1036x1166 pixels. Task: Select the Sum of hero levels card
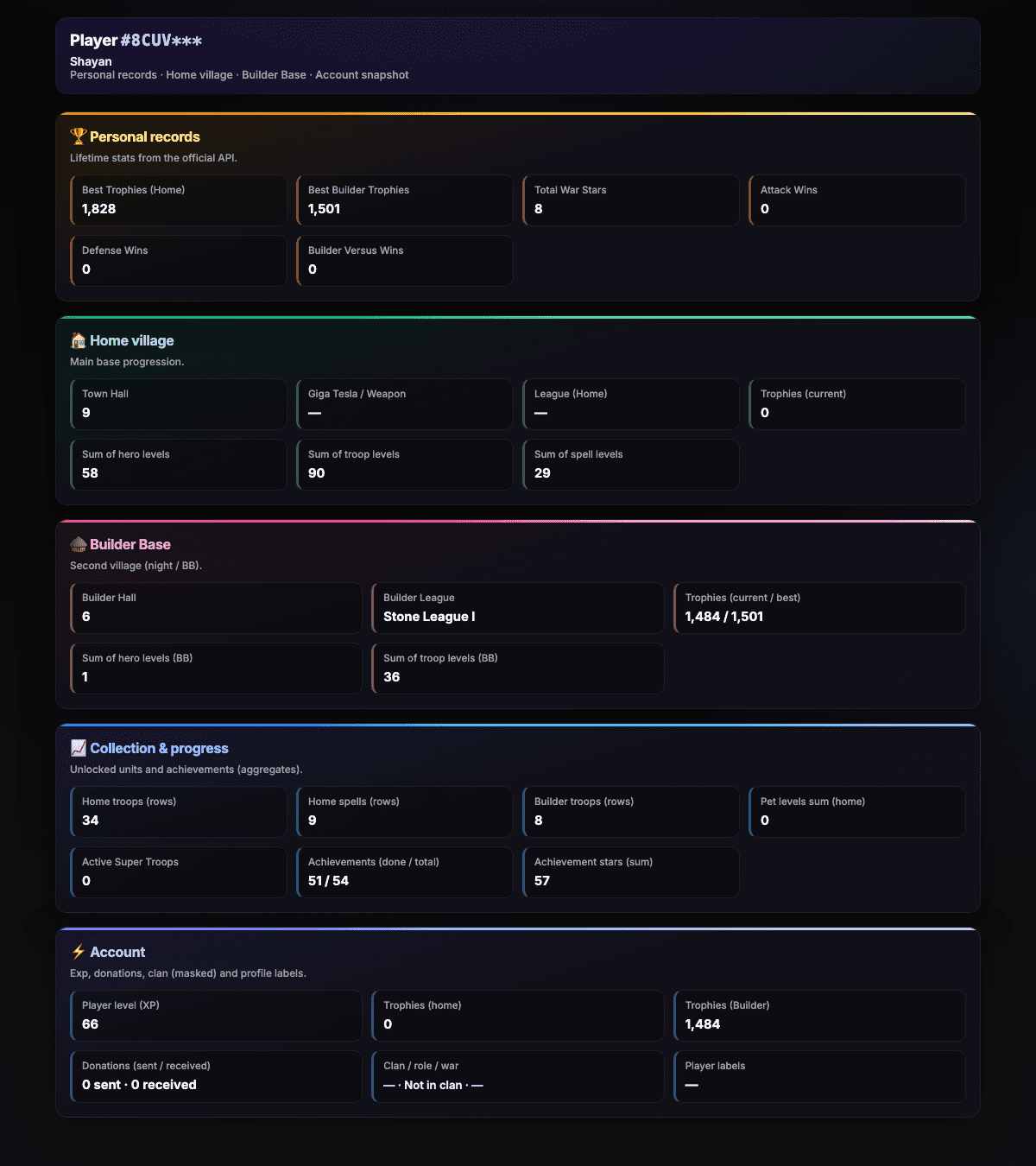click(179, 465)
